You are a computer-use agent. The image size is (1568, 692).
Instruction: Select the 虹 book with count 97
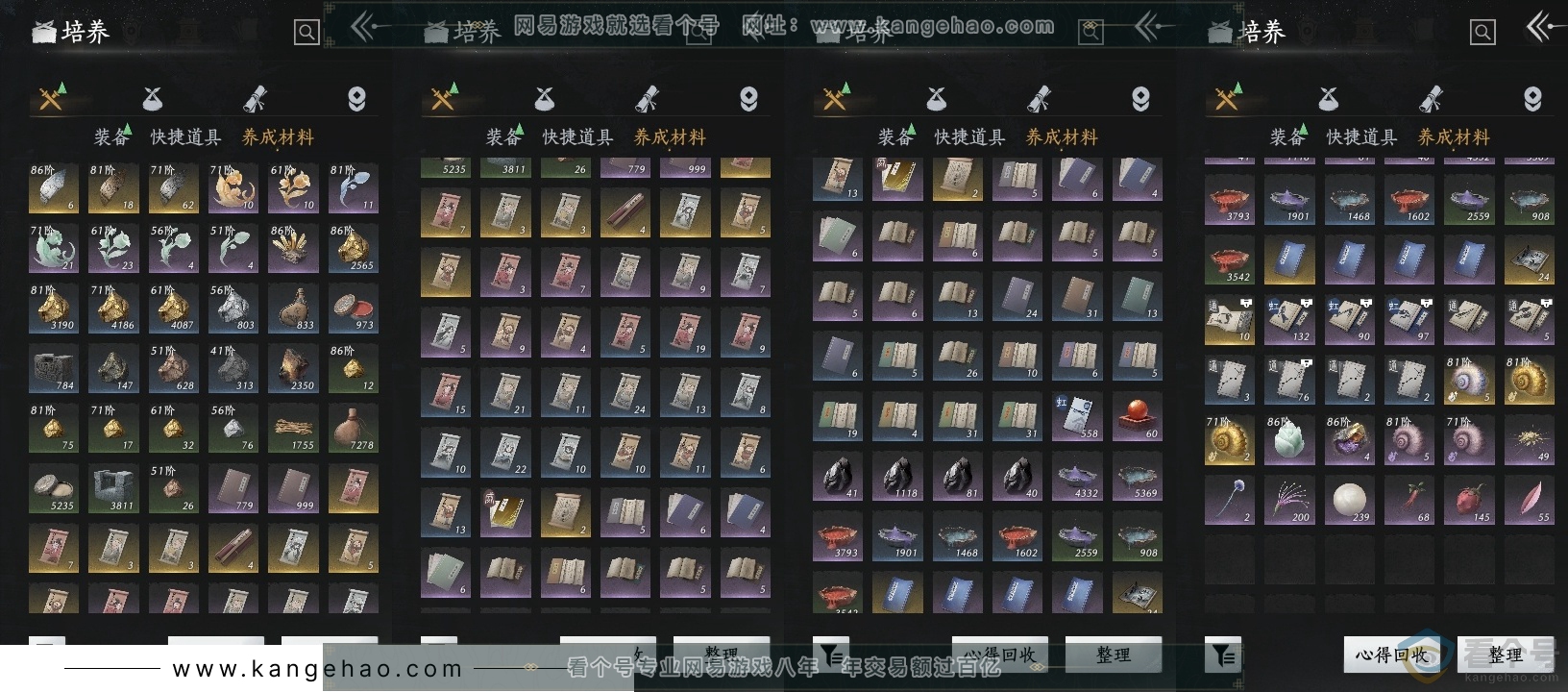click(1409, 320)
